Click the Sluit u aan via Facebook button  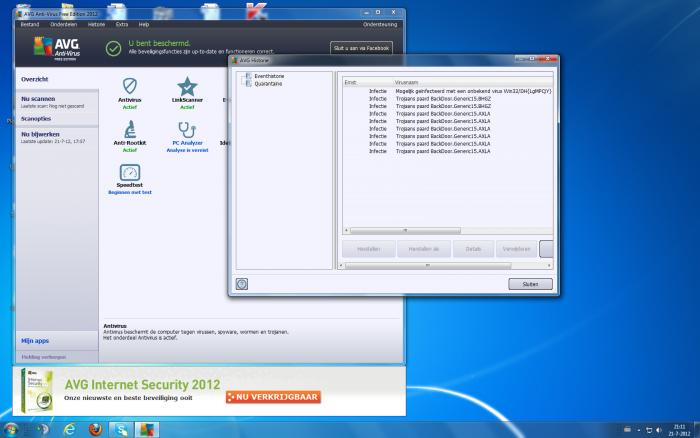(x=361, y=48)
